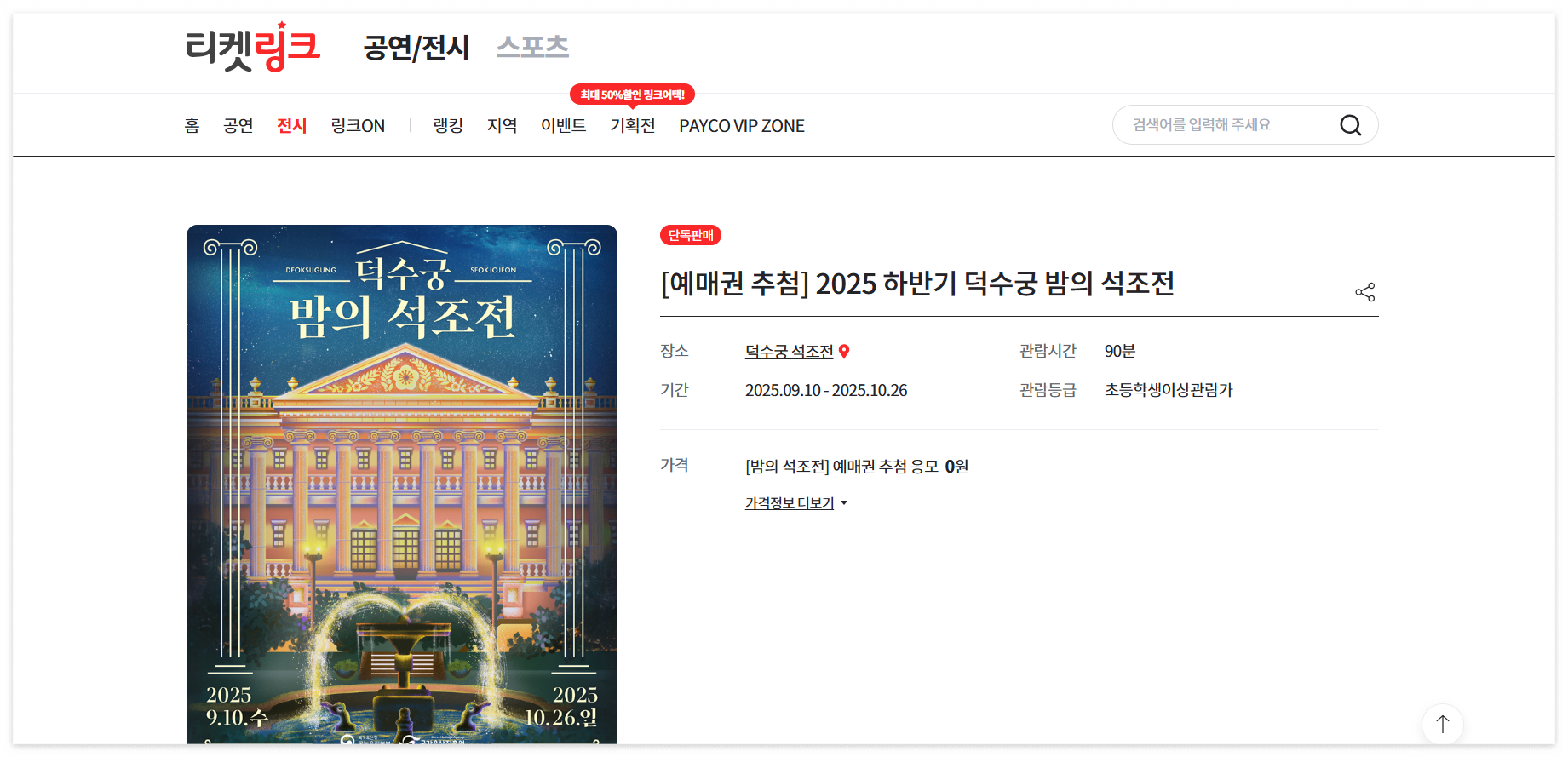This screenshot has width=1568, height=757.
Task: Click the 관람등급 label
Action: tap(1048, 390)
